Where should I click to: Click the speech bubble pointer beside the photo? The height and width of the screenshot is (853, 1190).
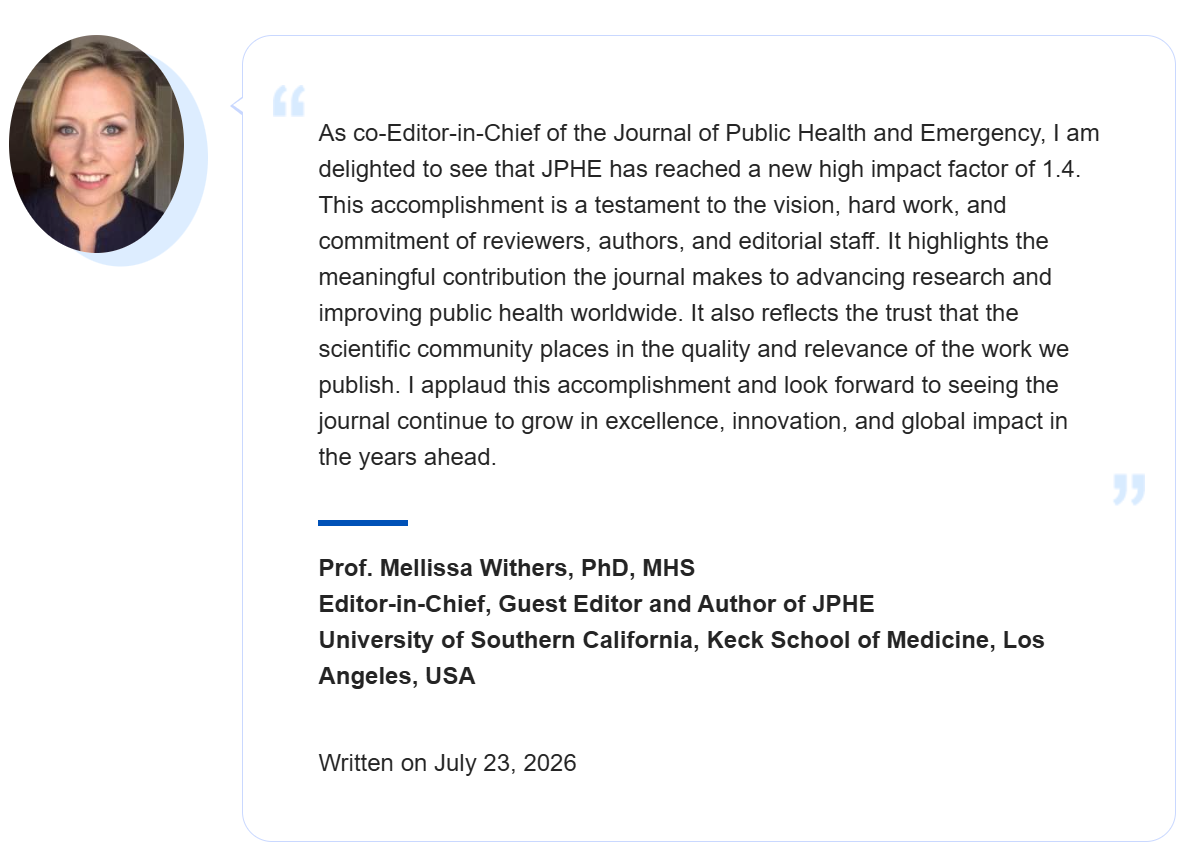[x=237, y=106]
